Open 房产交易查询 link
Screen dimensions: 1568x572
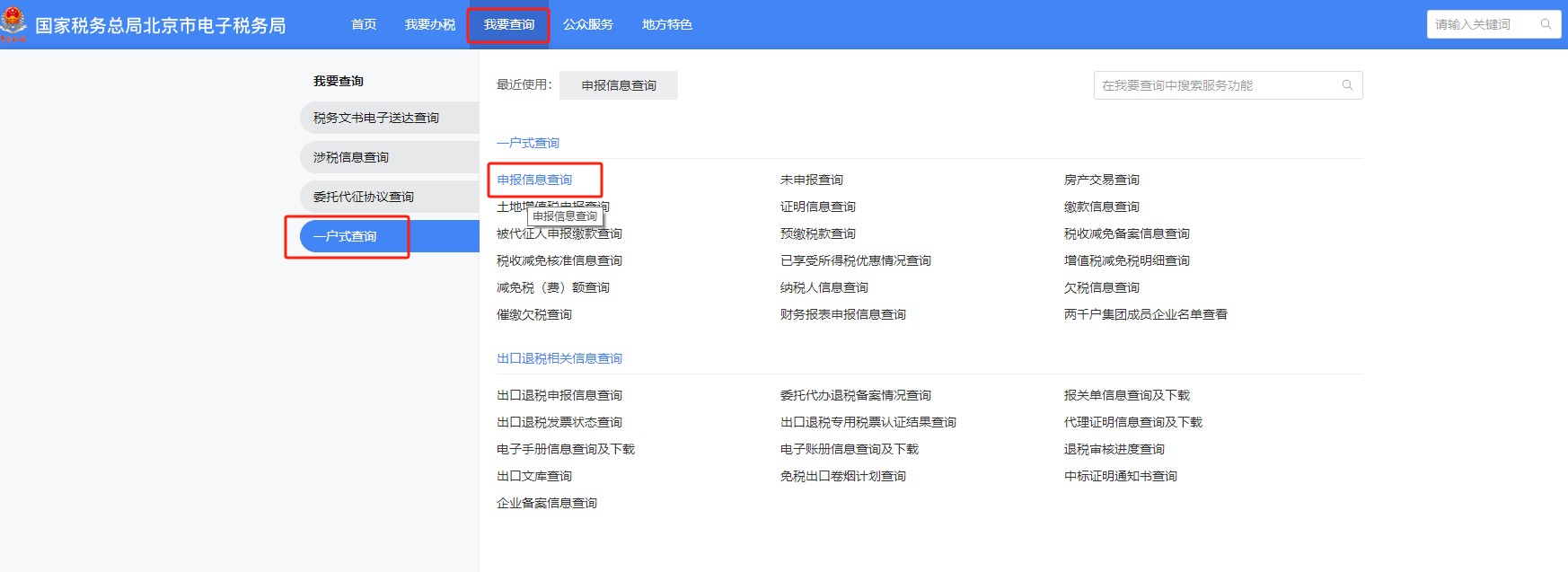1102,180
